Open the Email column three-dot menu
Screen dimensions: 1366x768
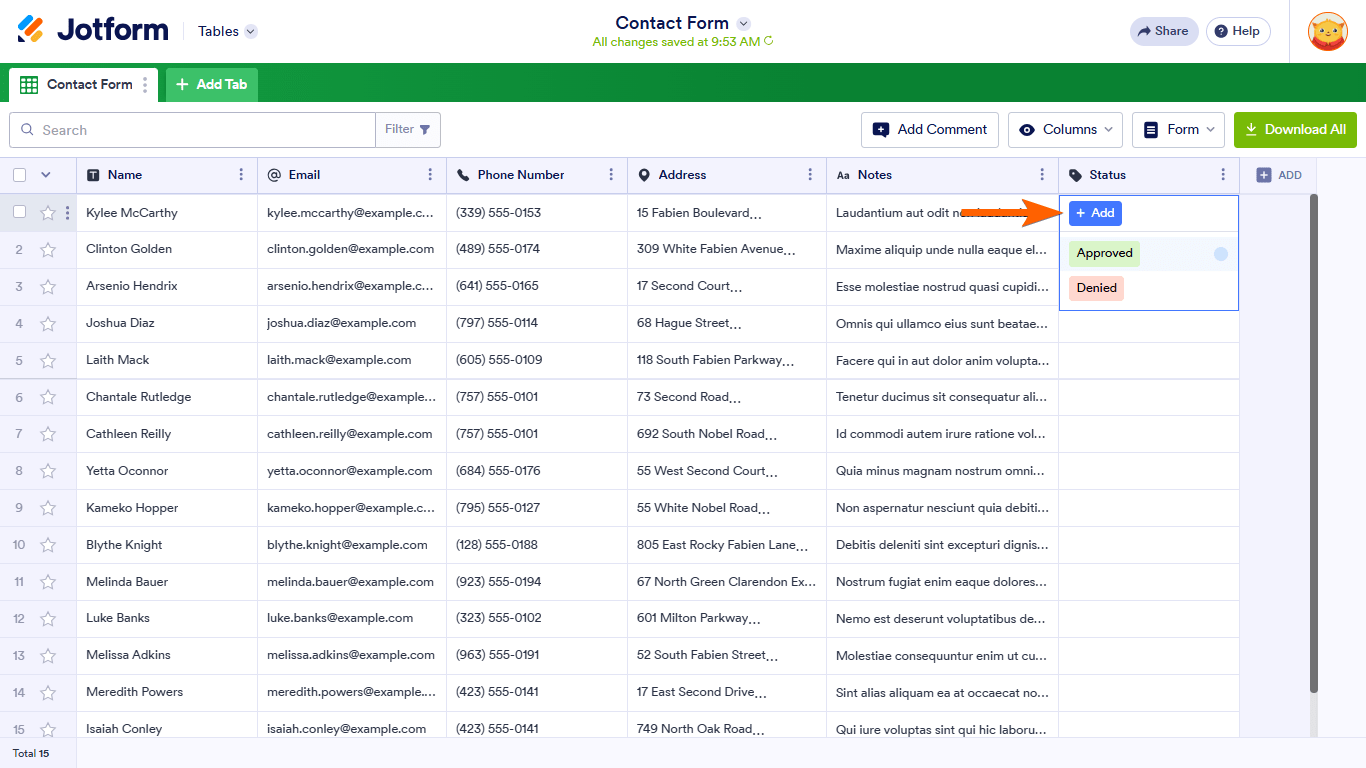point(430,175)
